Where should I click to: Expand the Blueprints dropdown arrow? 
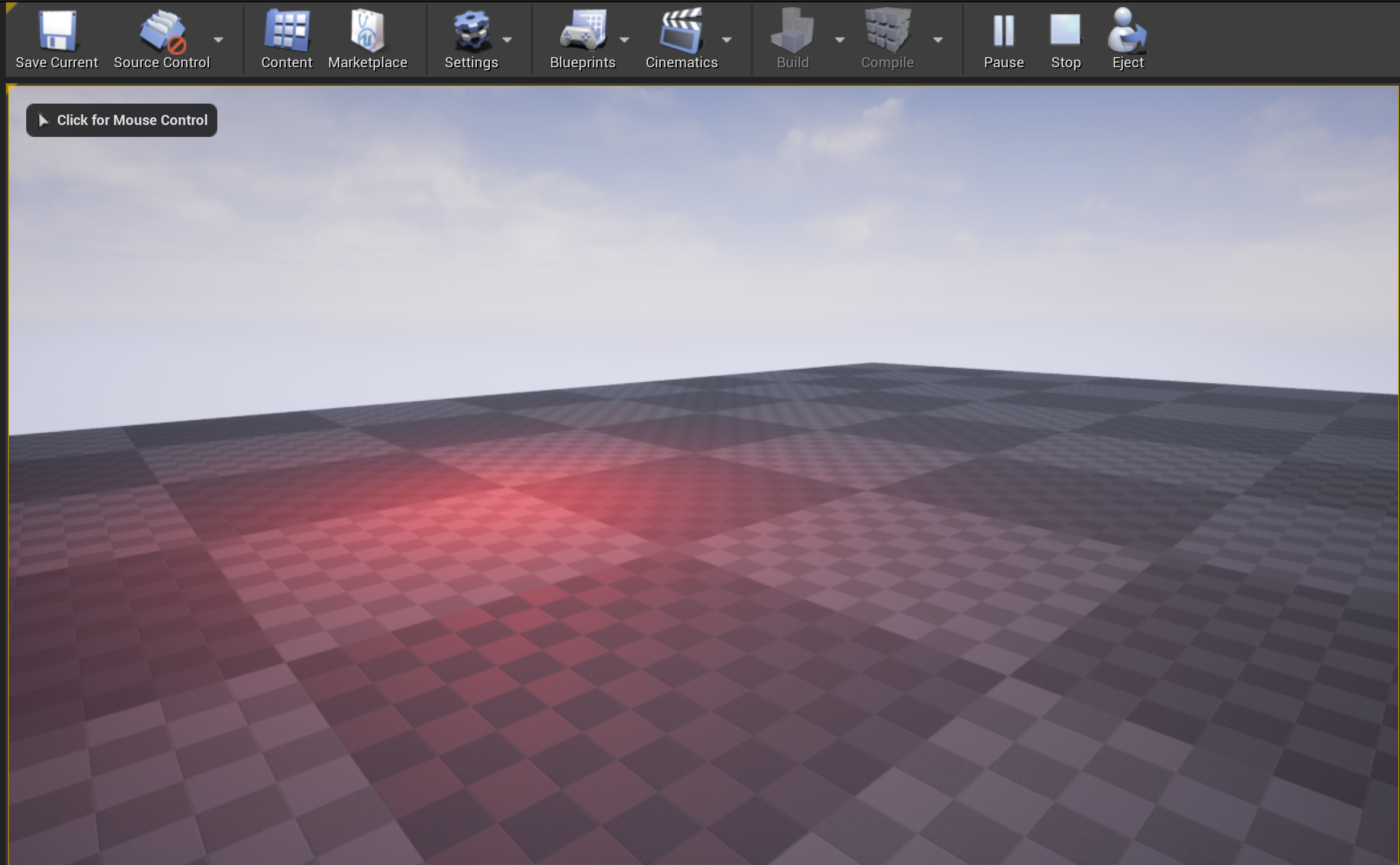tap(624, 40)
